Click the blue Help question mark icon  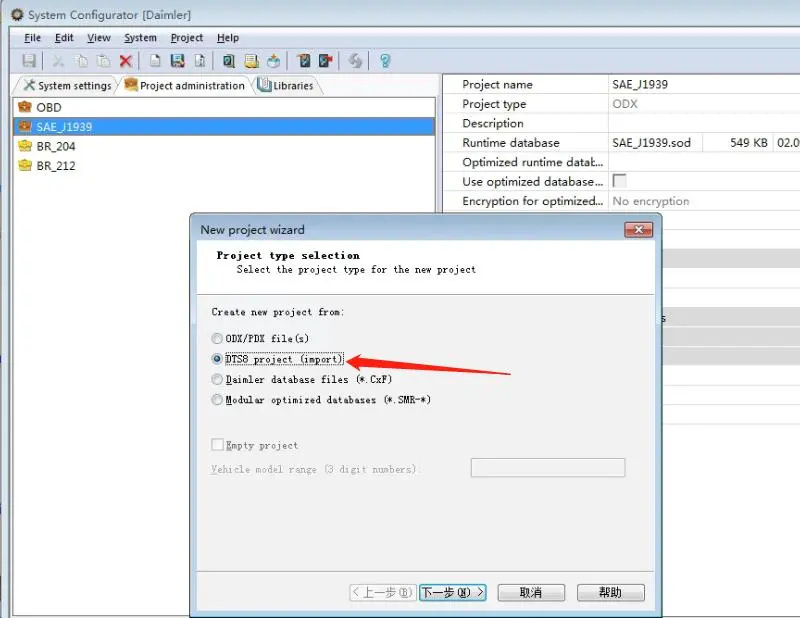(385, 61)
